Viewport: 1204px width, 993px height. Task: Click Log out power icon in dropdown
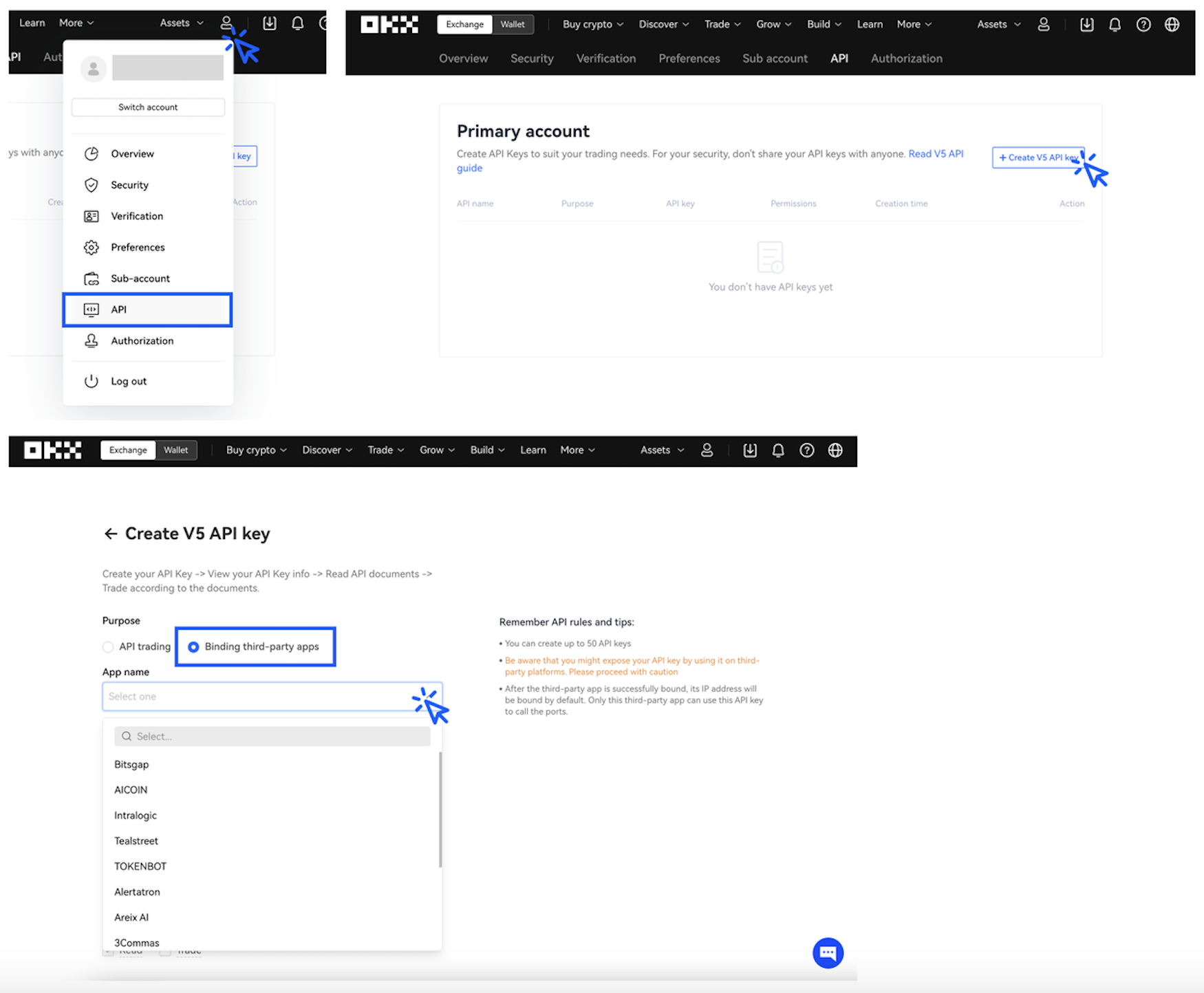[x=92, y=381]
